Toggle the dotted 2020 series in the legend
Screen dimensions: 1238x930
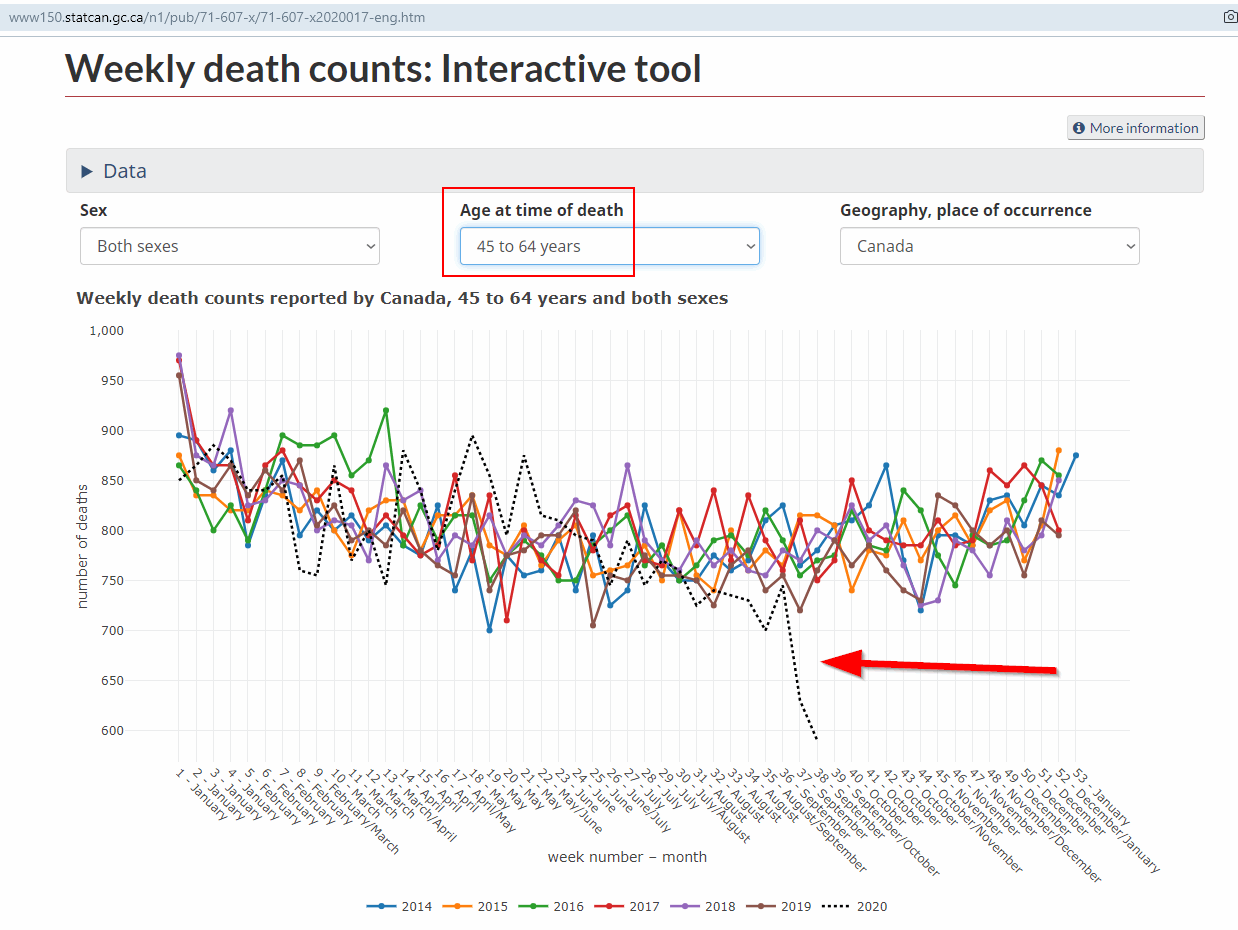click(855, 907)
